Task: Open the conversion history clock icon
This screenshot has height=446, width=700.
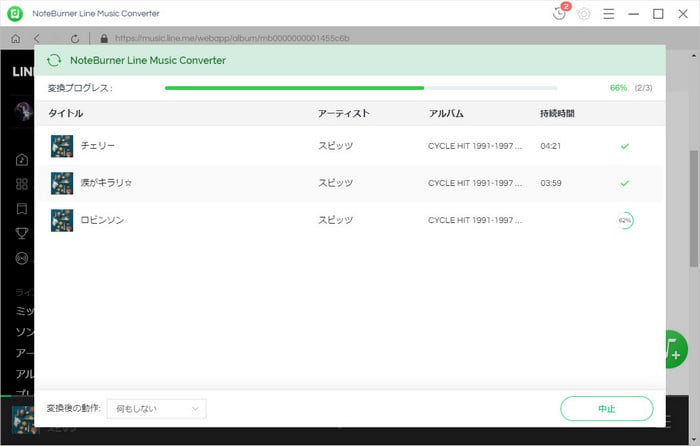Action: pyautogui.click(x=559, y=13)
